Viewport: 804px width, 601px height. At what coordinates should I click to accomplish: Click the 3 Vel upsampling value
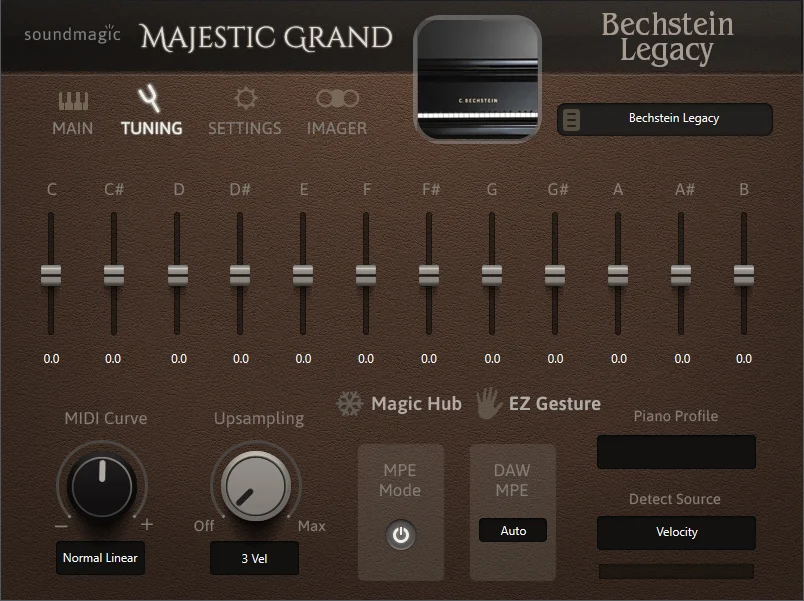click(254, 558)
